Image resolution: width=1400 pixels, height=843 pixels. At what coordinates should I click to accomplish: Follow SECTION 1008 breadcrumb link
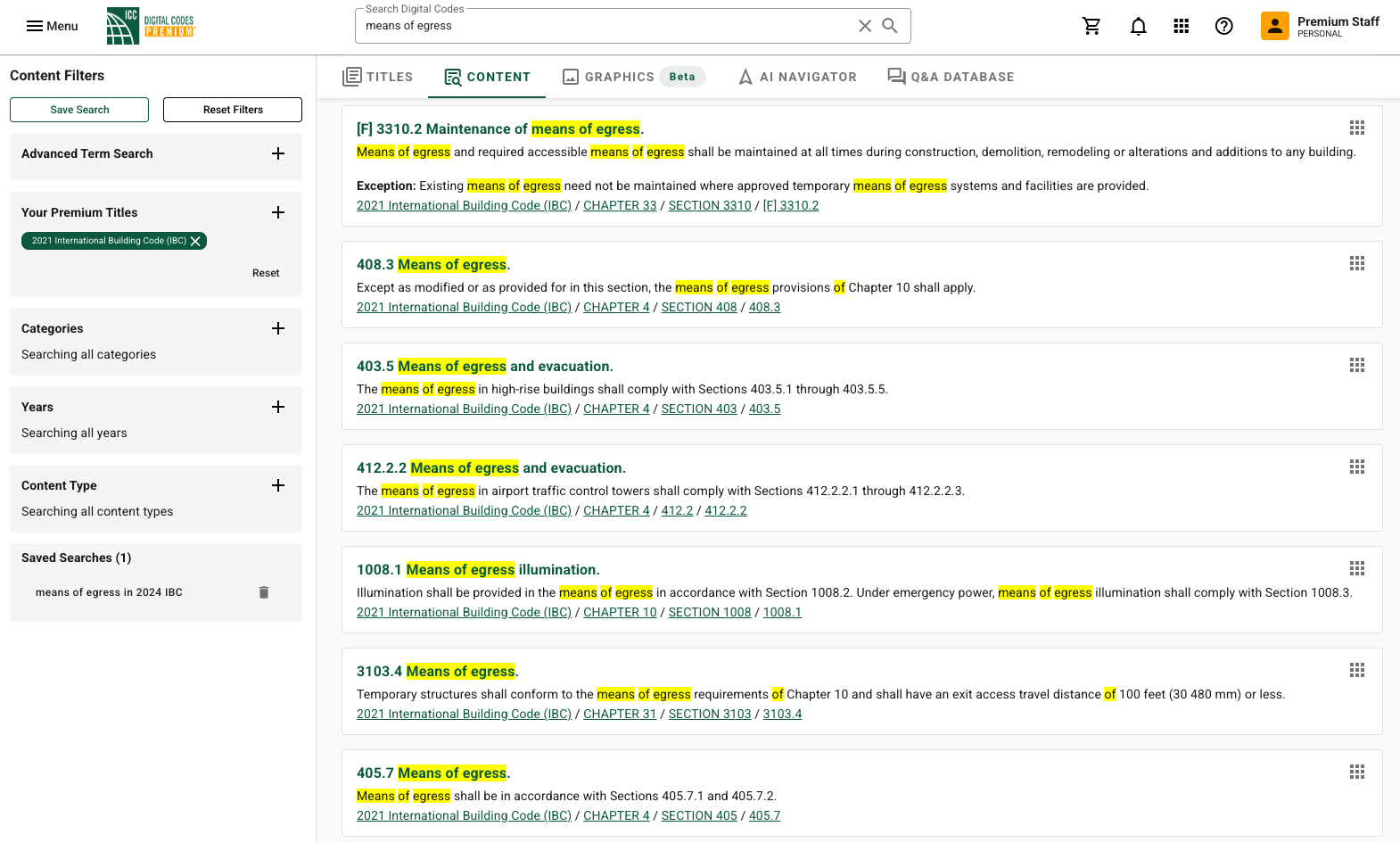[x=710, y=612]
